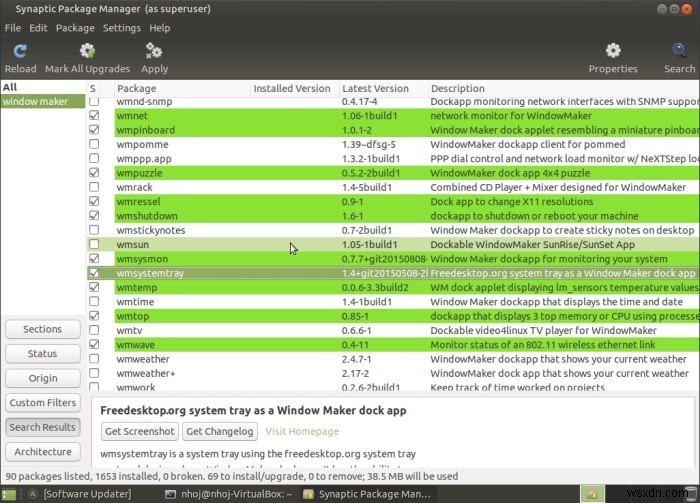Toggle the wmnet package checkbox
The image size is (700, 503).
click(x=94, y=116)
